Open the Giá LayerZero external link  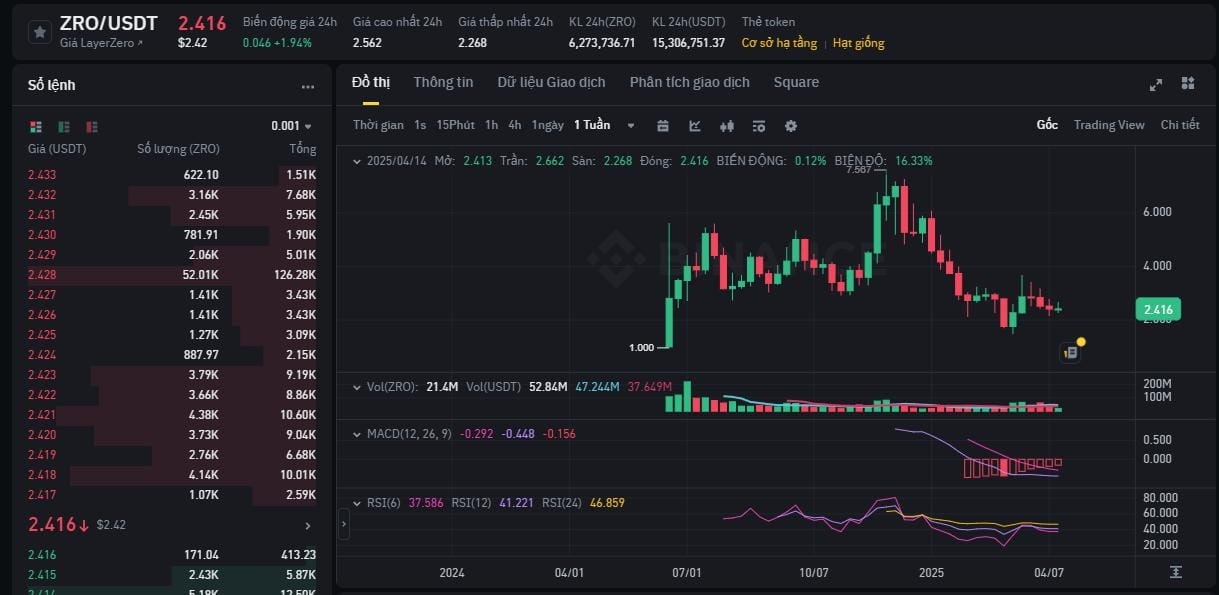click(101, 43)
